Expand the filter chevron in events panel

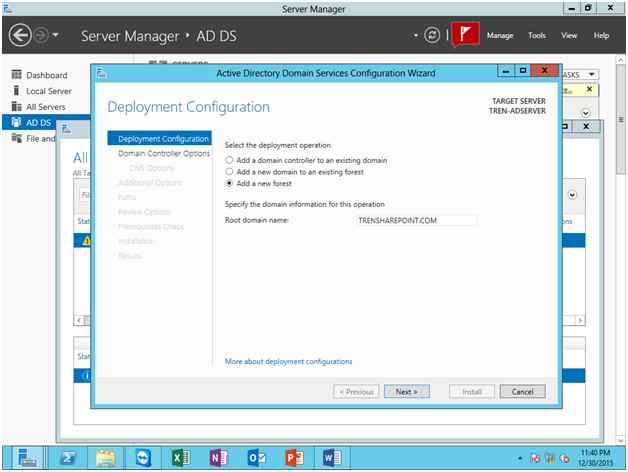[572, 195]
